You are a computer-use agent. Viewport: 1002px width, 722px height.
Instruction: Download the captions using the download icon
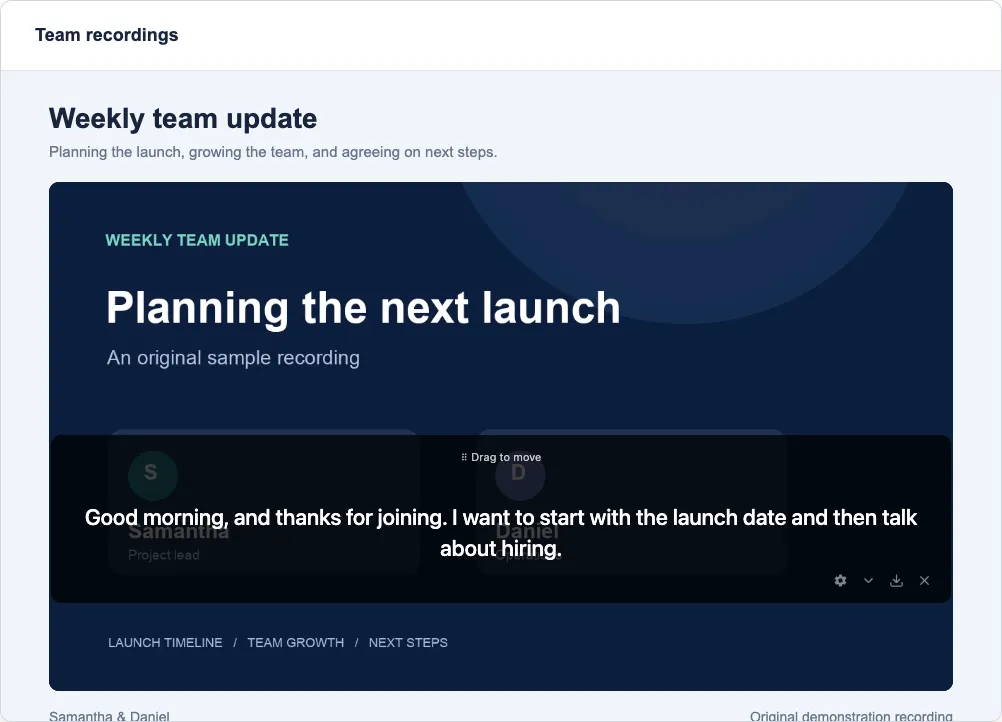click(897, 580)
